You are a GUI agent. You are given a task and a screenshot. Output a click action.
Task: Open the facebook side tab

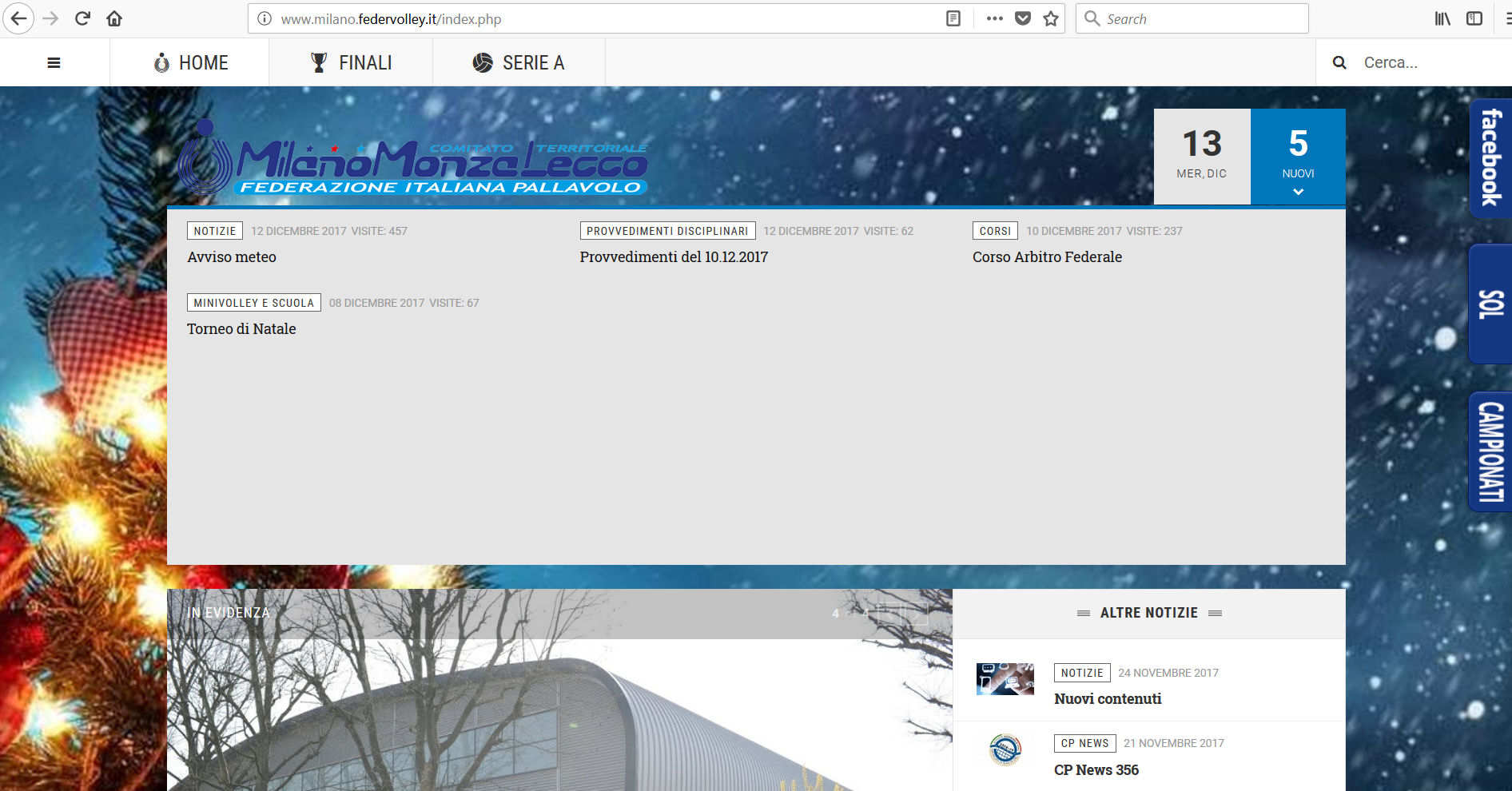[x=1491, y=158]
